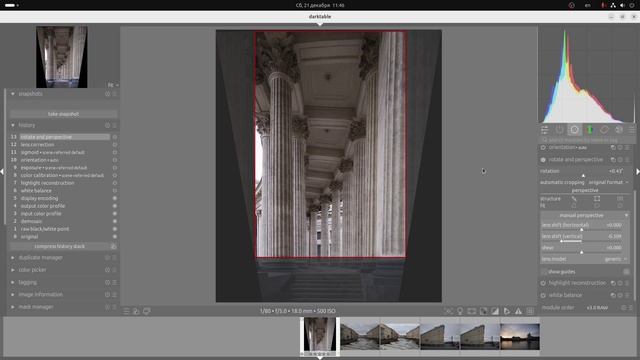This screenshot has height=360, width=640.
Task: Select the draw structure line tool
Action: point(574,199)
